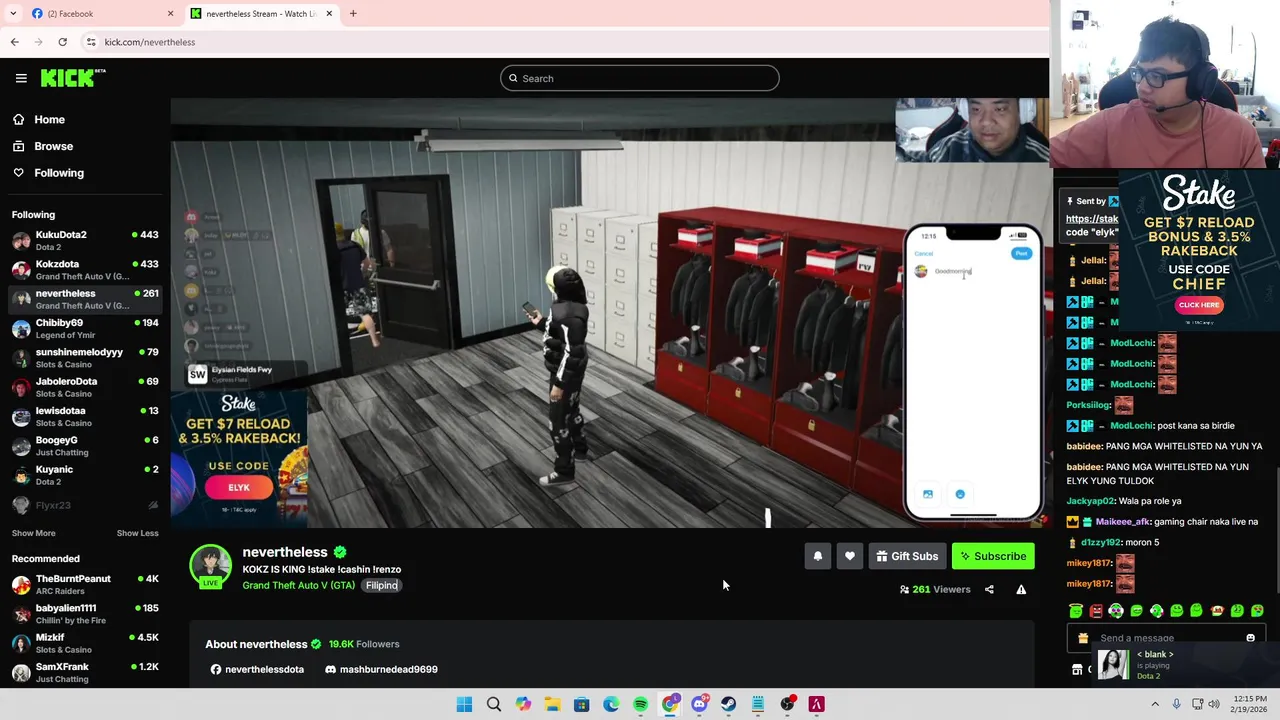Open Kuyanic channel in Following list
Image resolution: width=1280 pixels, height=720 pixels.
tap(85, 475)
